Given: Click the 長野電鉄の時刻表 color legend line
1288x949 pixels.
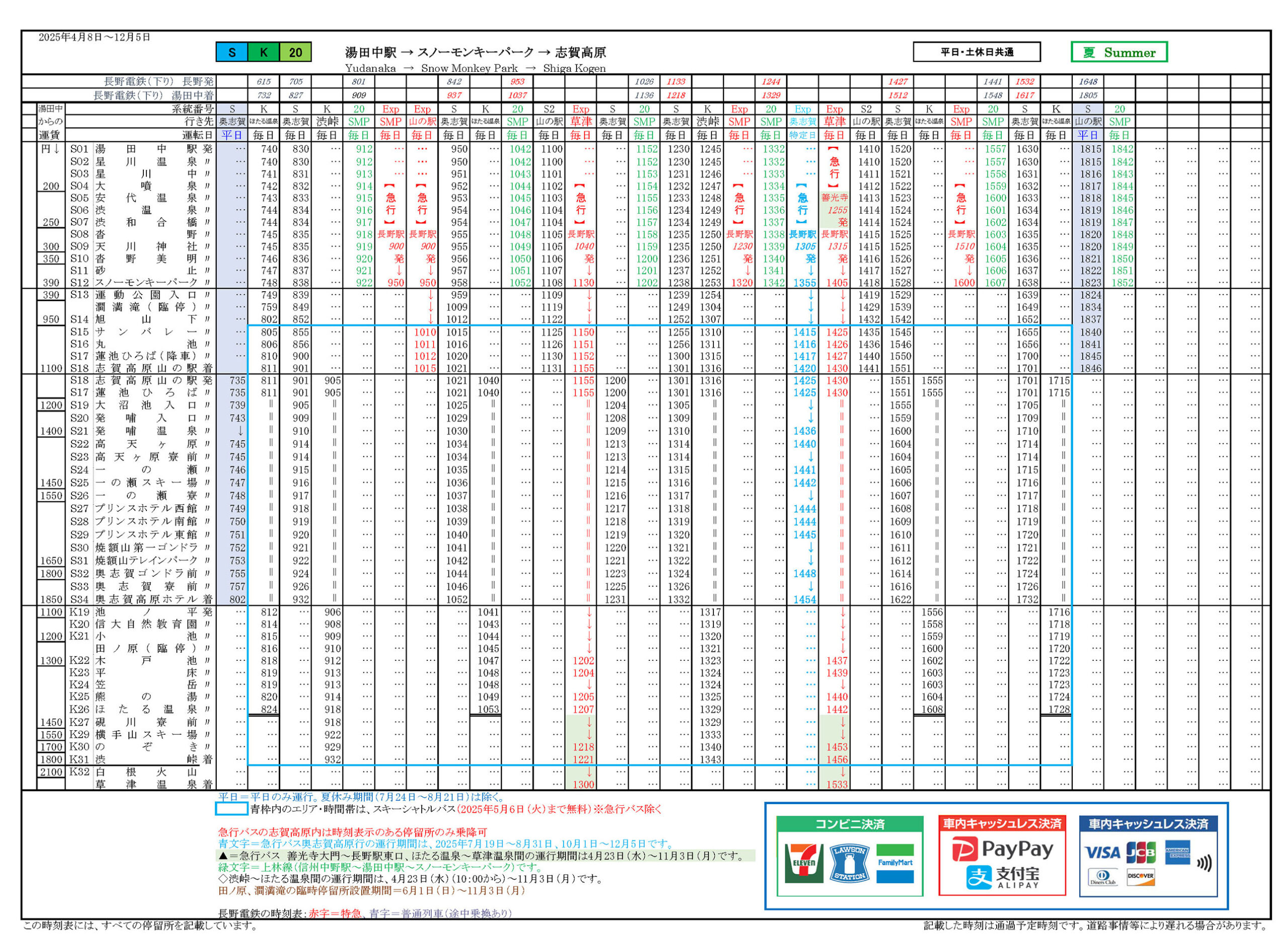Looking at the screenshot, I should pyautogui.click(x=365, y=913).
